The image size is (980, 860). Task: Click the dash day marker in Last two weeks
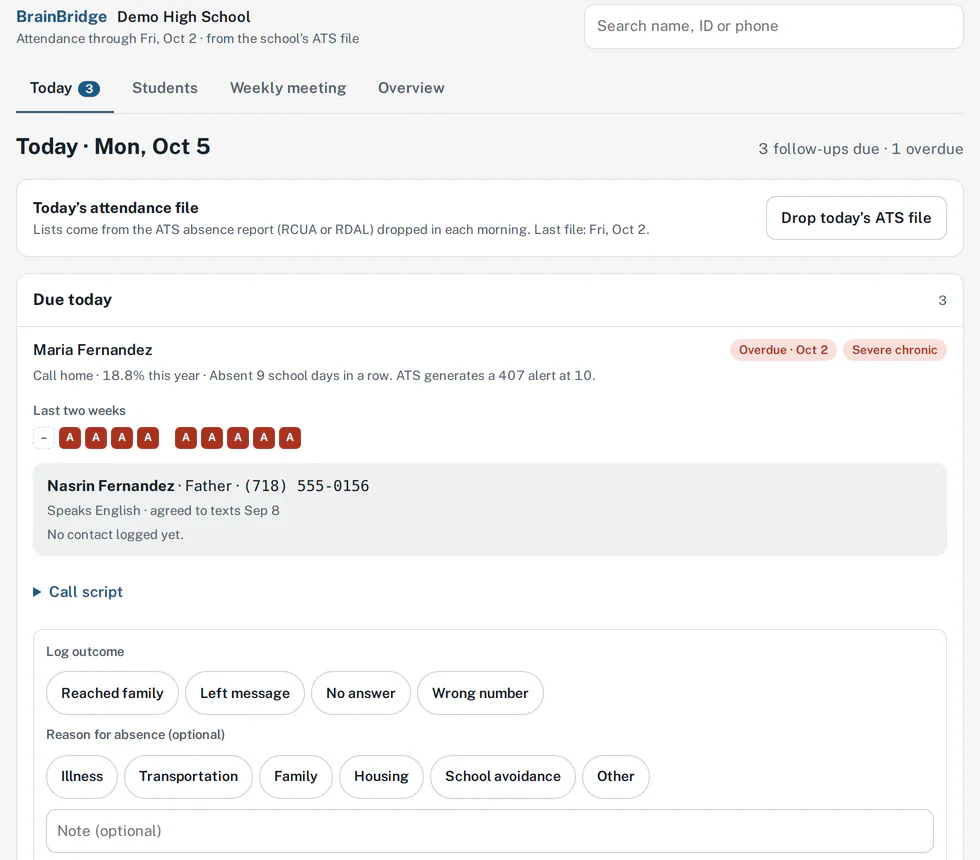pyautogui.click(x=44, y=438)
